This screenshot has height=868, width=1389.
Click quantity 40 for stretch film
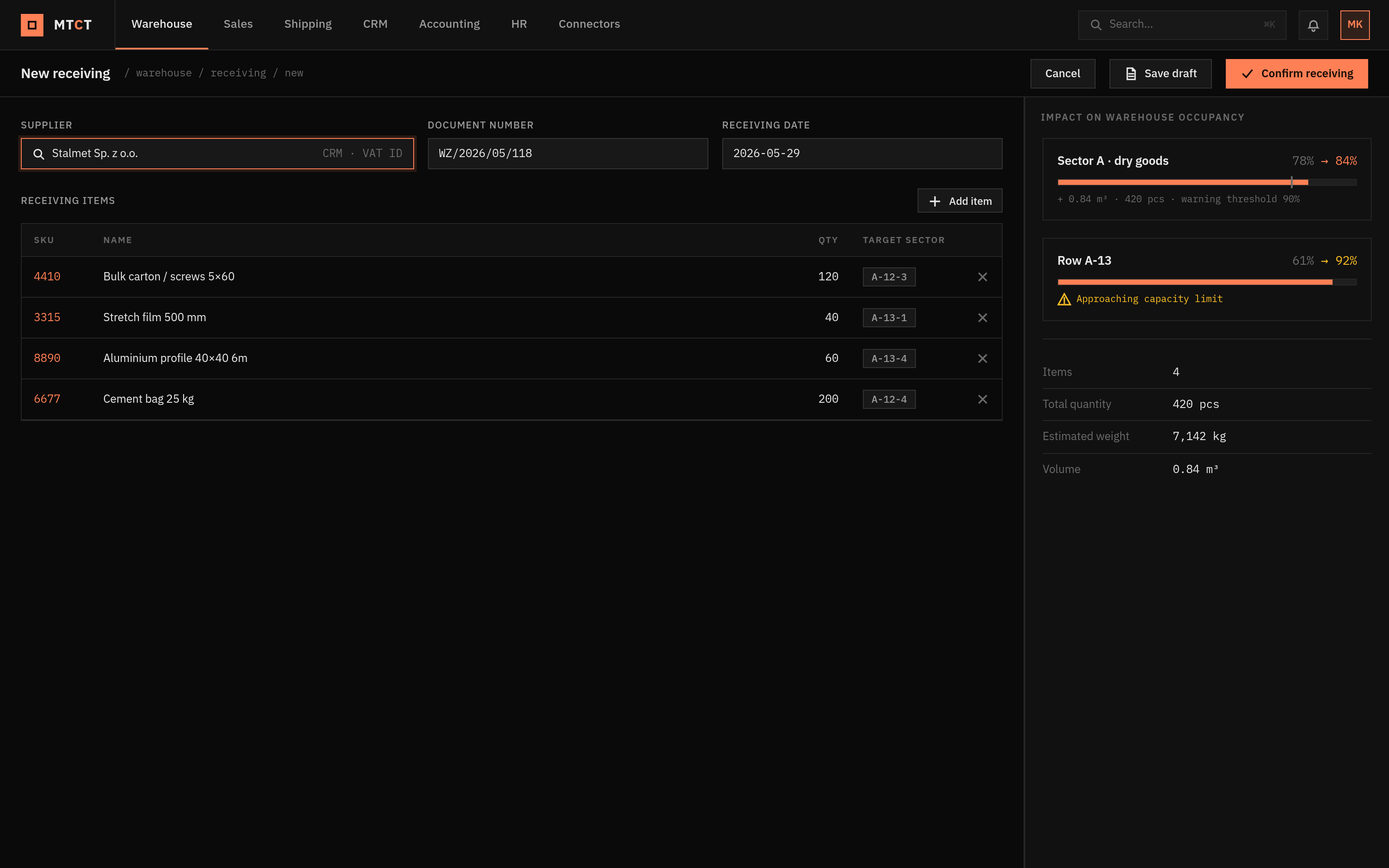click(832, 317)
